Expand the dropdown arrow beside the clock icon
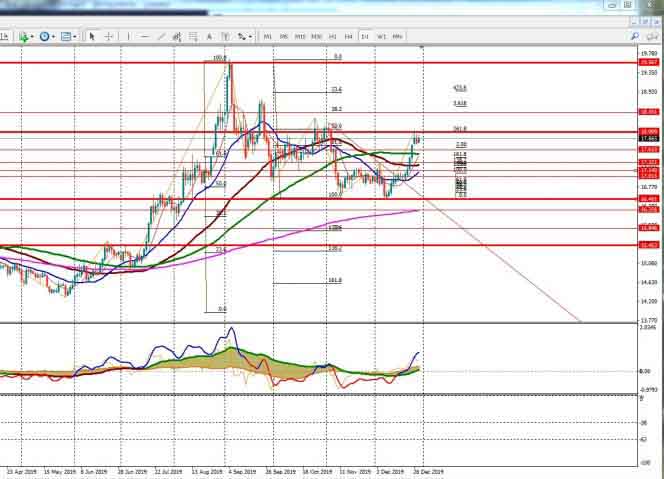 [x=53, y=37]
